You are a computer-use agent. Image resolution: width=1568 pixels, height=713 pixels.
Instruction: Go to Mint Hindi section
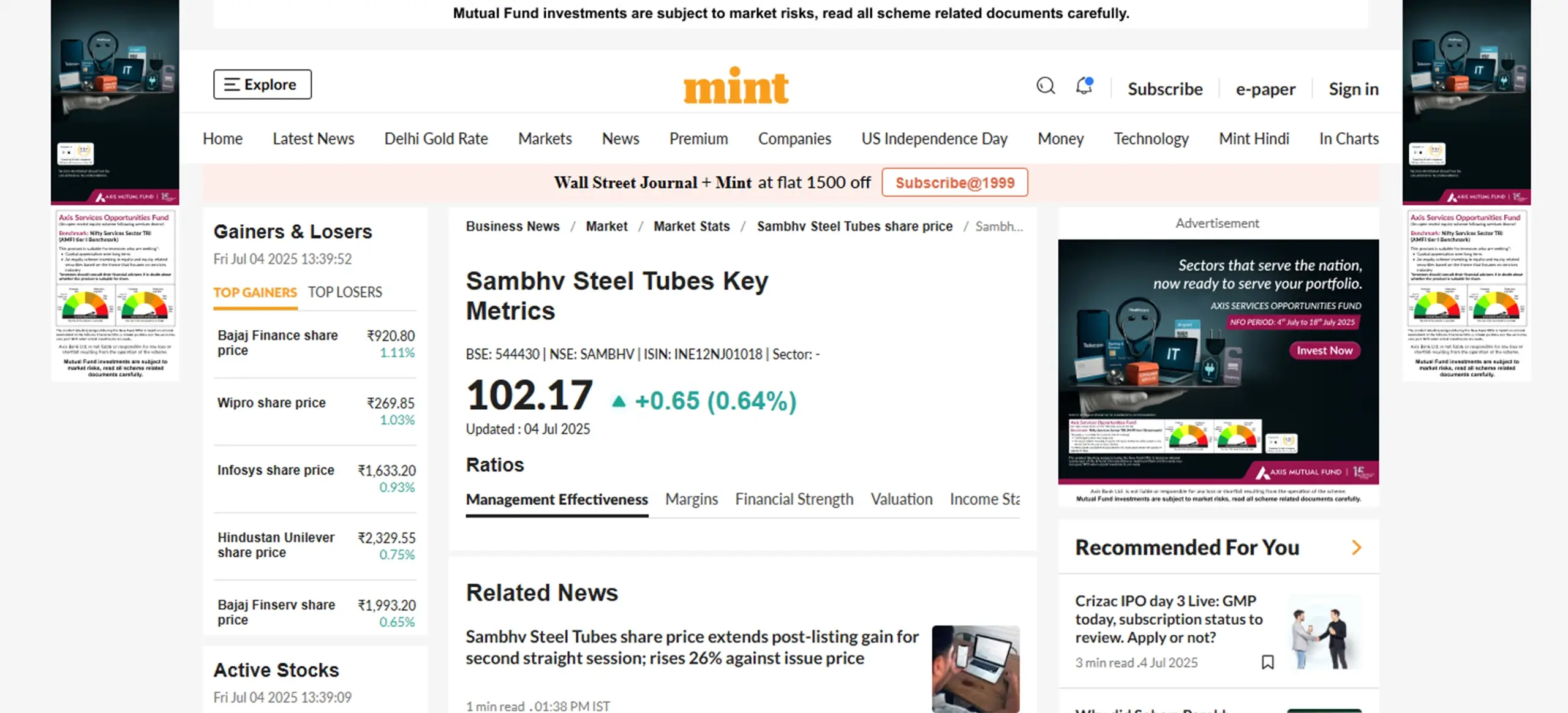pyautogui.click(x=1254, y=139)
